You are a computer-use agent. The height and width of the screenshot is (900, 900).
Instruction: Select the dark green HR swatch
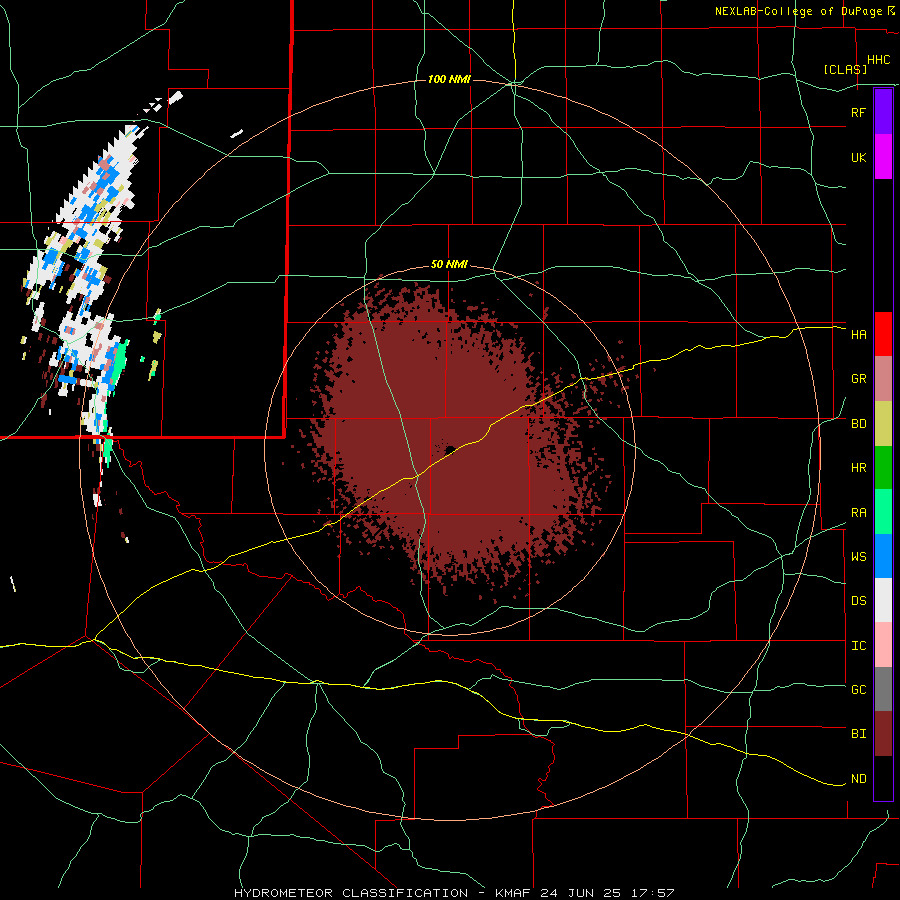coord(883,468)
